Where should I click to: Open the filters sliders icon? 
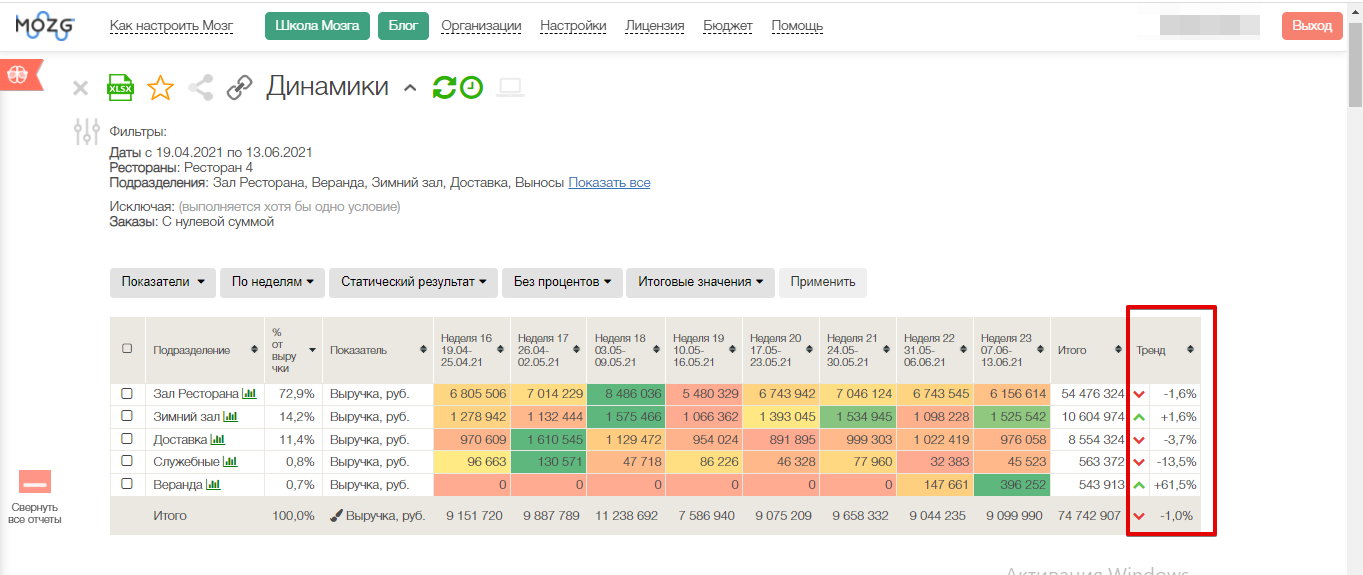[x=87, y=131]
